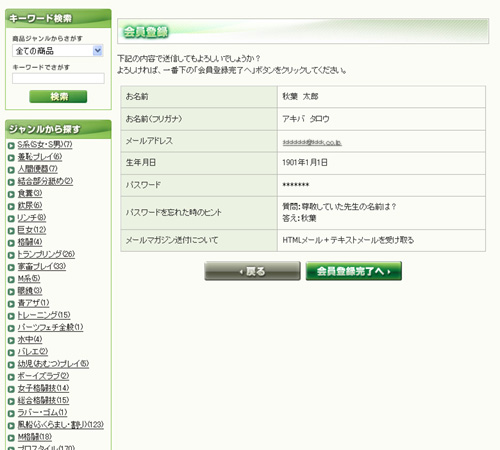Open the 総合格闘技(15) genre link
This screenshot has height=450, width=500.
click(x=43, y=400)
